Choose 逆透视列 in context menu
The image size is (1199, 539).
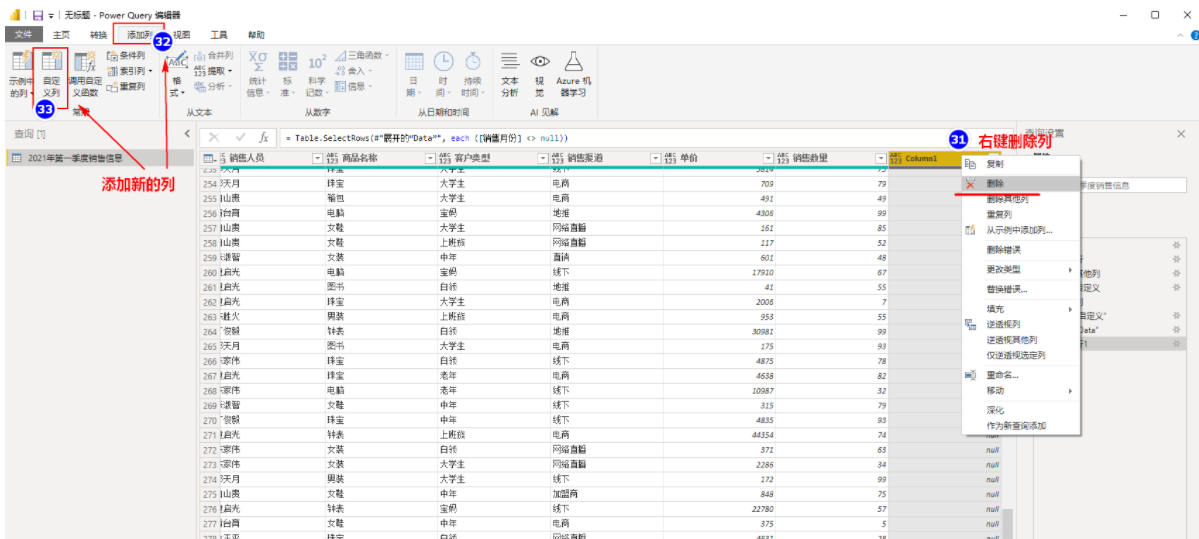click(1020, 324)
